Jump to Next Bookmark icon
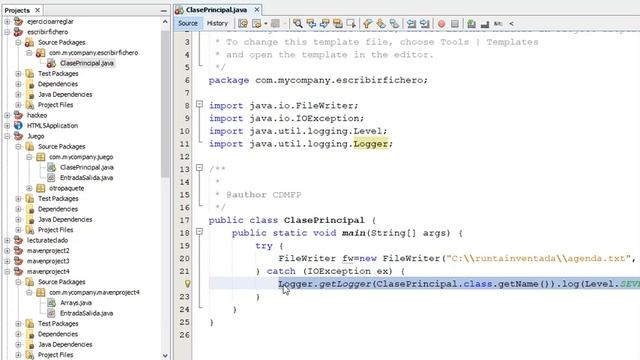 (x=381, y=24)
